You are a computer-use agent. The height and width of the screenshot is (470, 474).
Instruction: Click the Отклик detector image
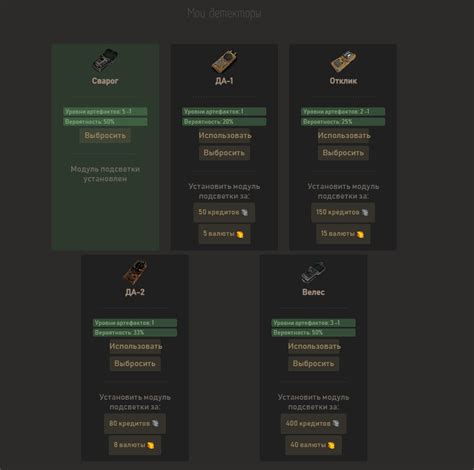tap(343, 61)
